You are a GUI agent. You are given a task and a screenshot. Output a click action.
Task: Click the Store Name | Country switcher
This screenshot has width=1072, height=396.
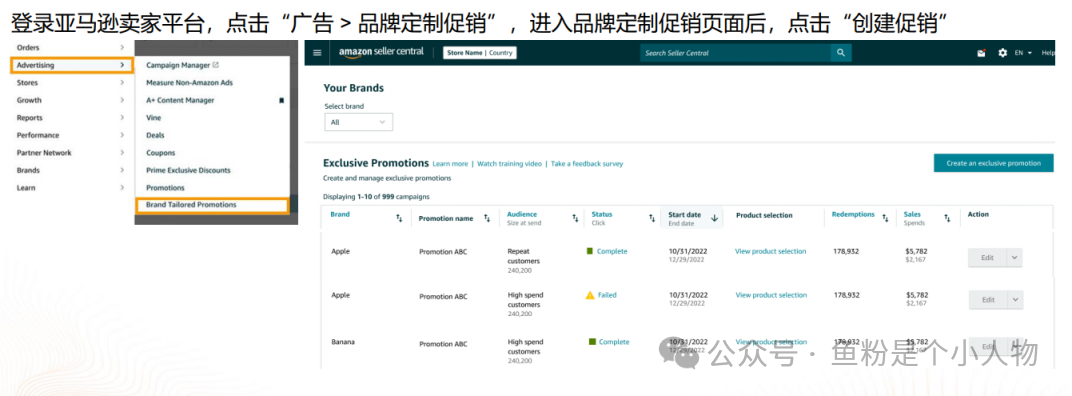480,53
